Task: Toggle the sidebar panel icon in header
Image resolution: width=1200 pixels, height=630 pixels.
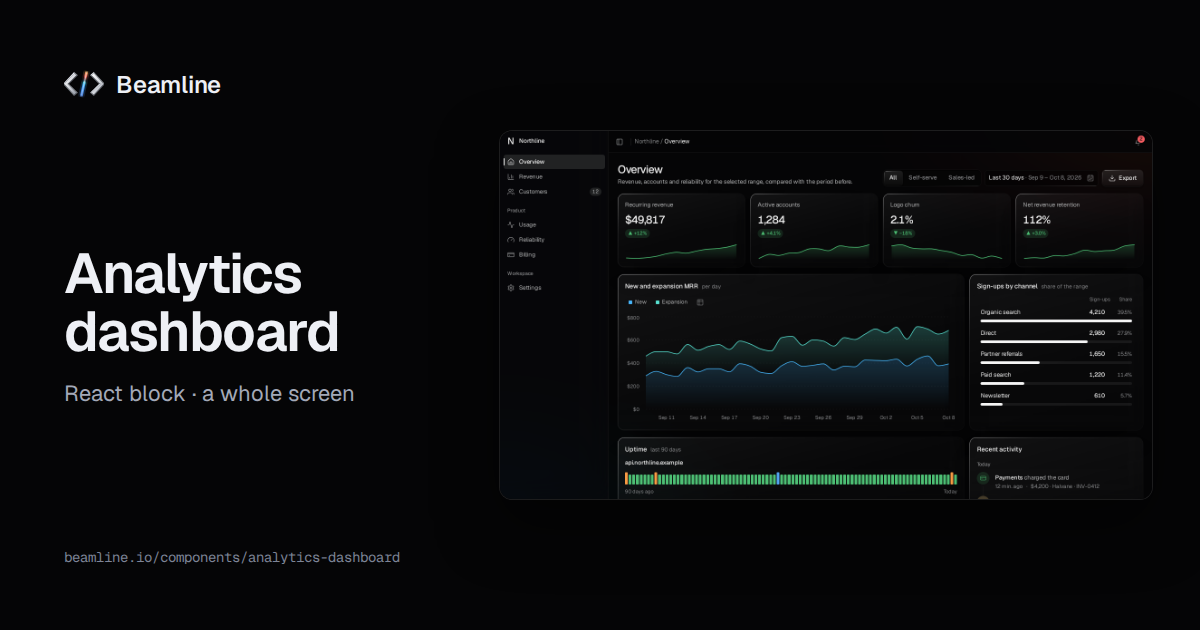Action: [620, 142]
